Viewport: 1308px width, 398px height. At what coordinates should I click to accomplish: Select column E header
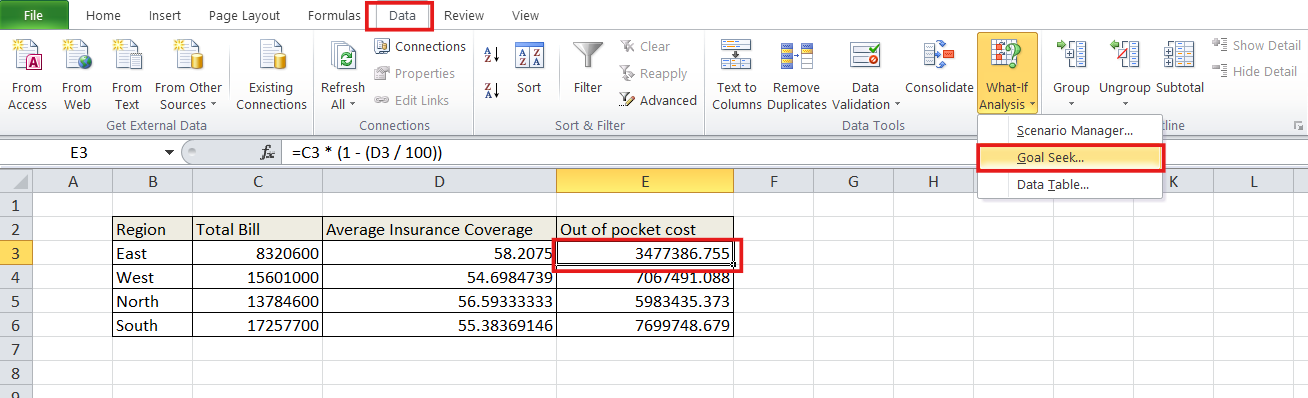click(x=645, y=181)
